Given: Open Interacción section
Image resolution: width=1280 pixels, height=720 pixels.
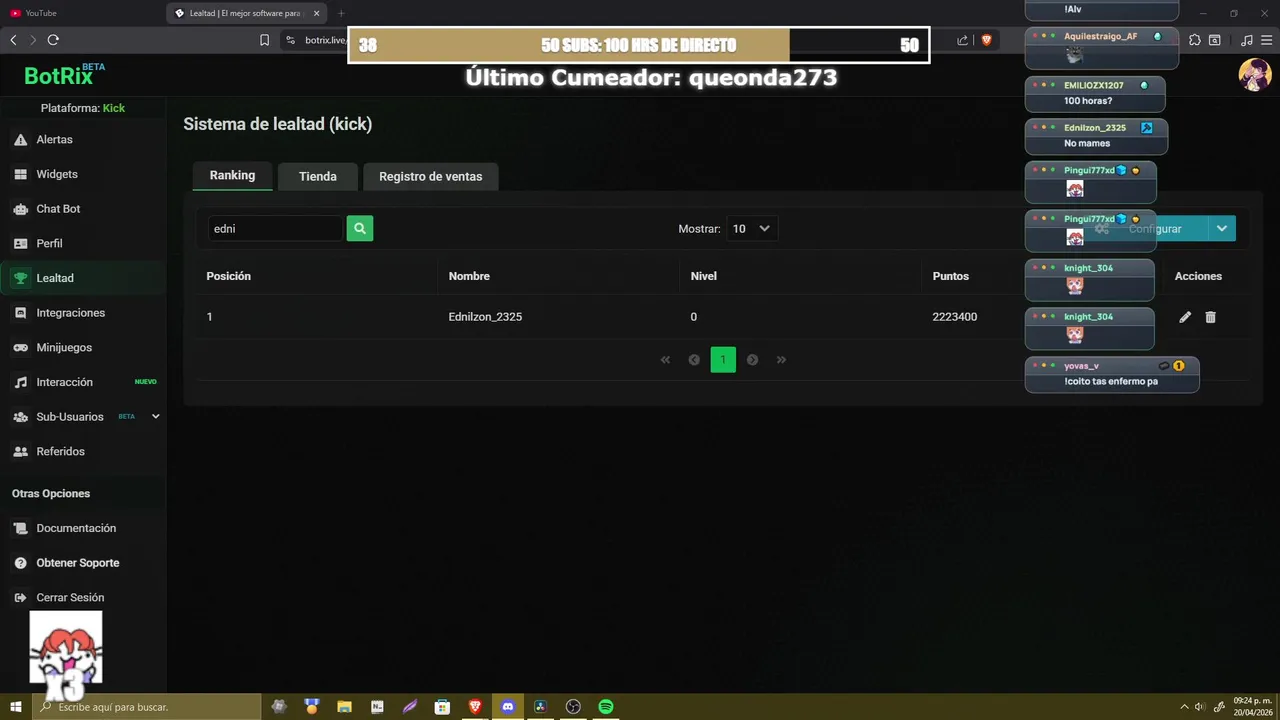Looking at the screenshot, I should click(x=64, y=382).
